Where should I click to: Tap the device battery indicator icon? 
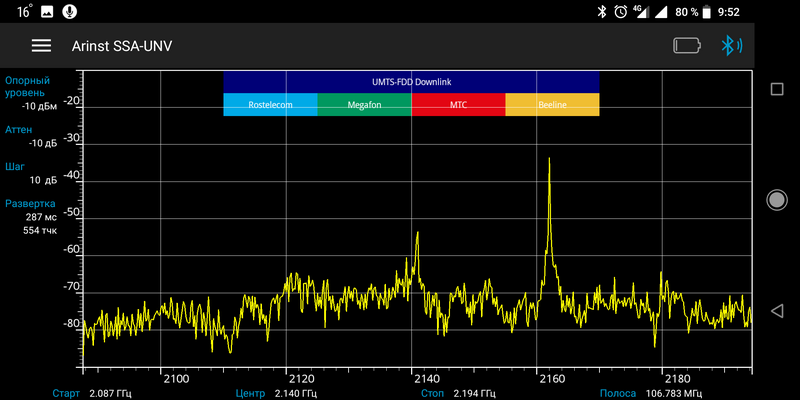click(687, 46)
